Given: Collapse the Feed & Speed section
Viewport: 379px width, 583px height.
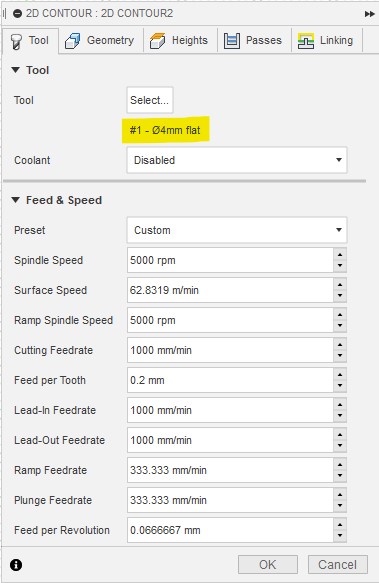Looking at the screenshot, I should [15, 200].
